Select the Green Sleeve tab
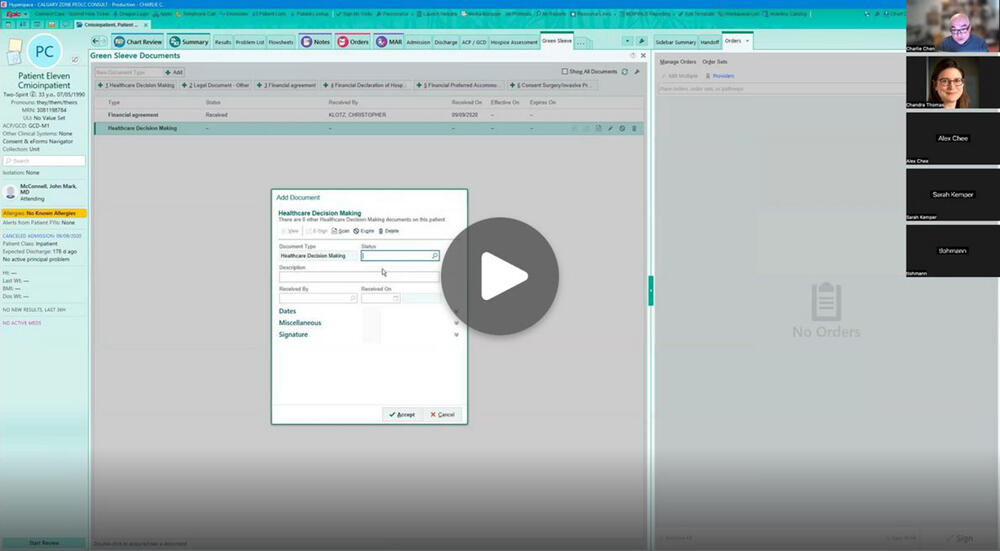Viewport: 1000px width, 551px height. 557,41
